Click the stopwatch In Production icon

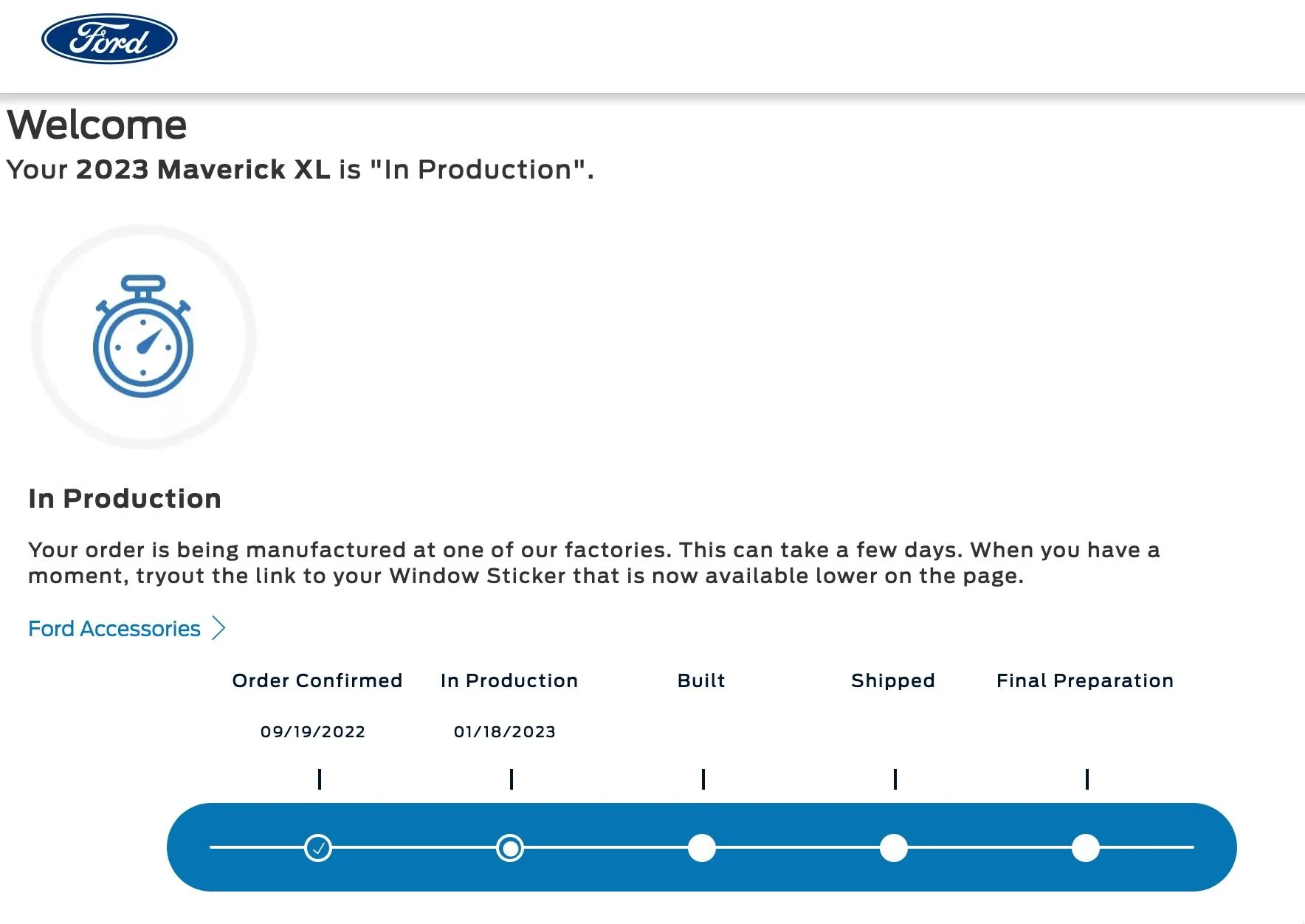(x=143, y=337)
